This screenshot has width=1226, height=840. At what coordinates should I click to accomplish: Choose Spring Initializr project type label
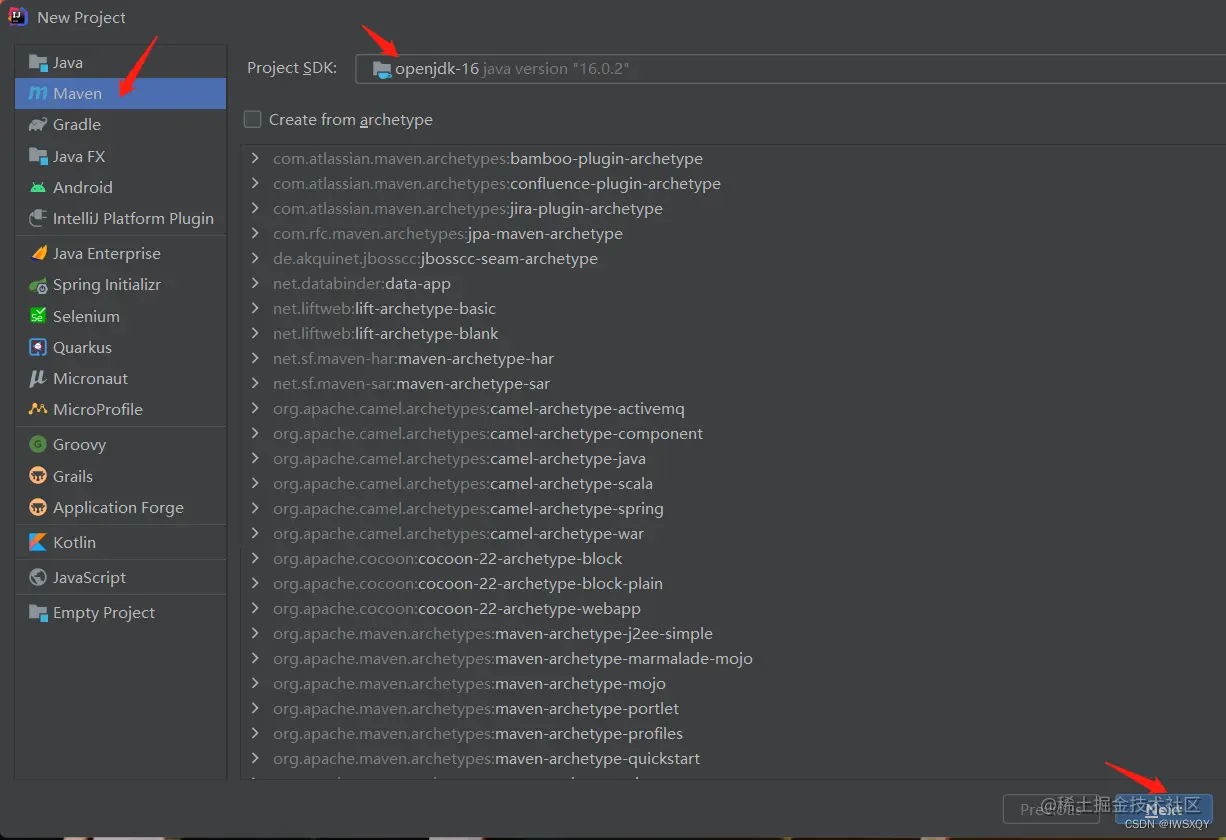pos(107,285)
